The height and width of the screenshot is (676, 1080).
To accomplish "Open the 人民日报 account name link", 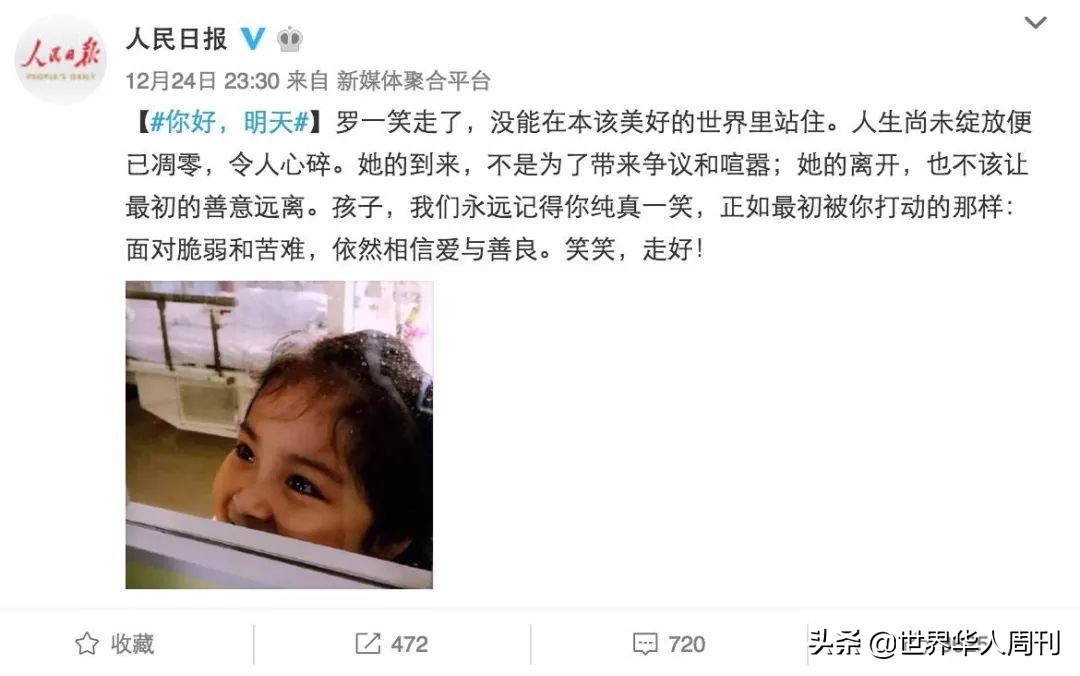I will (x=176, y=39).
